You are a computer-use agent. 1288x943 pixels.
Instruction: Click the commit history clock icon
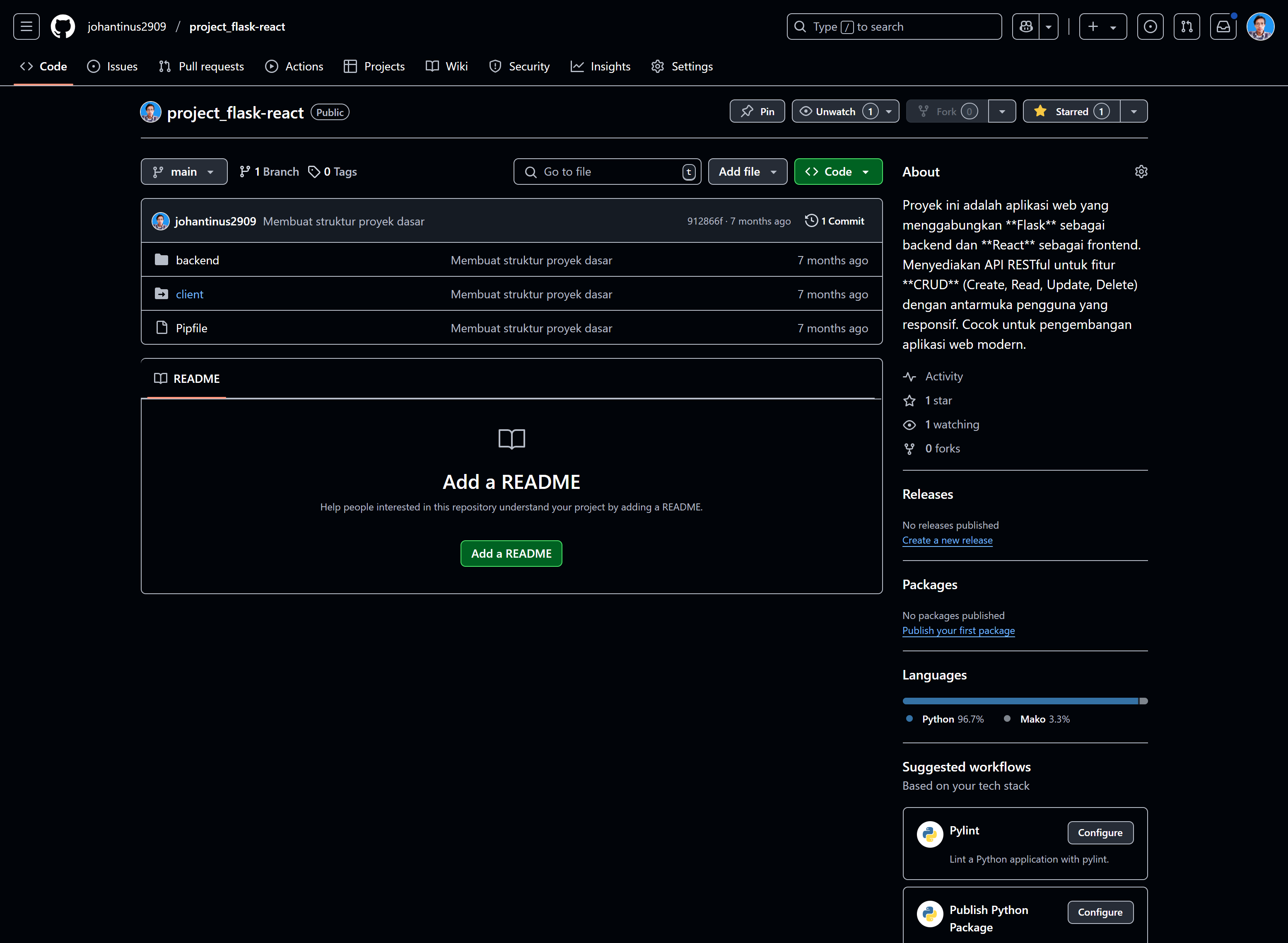coord(811,220)
